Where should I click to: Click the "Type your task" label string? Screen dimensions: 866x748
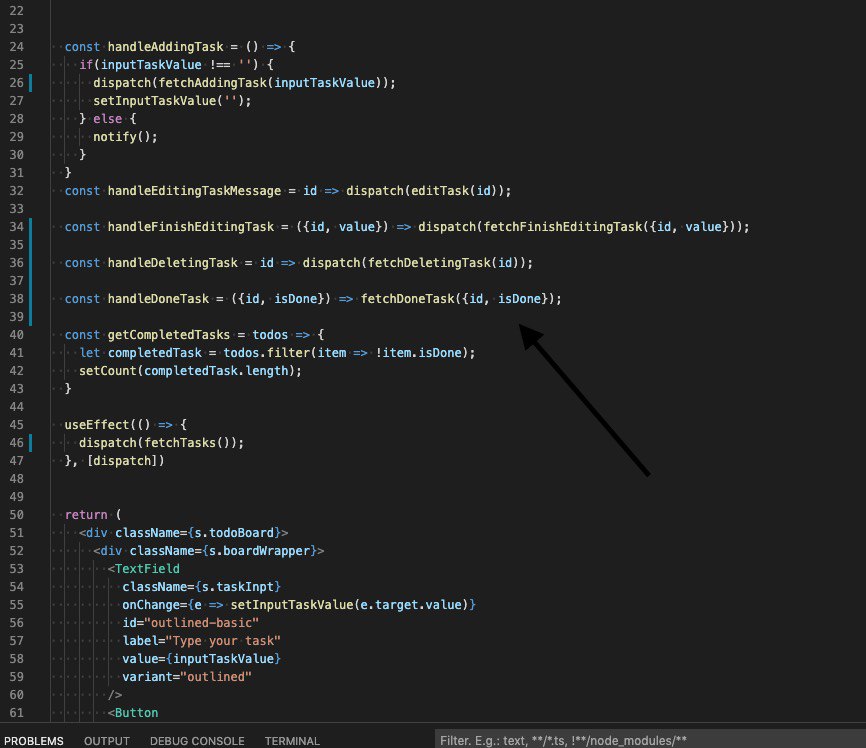pos(223,641)
